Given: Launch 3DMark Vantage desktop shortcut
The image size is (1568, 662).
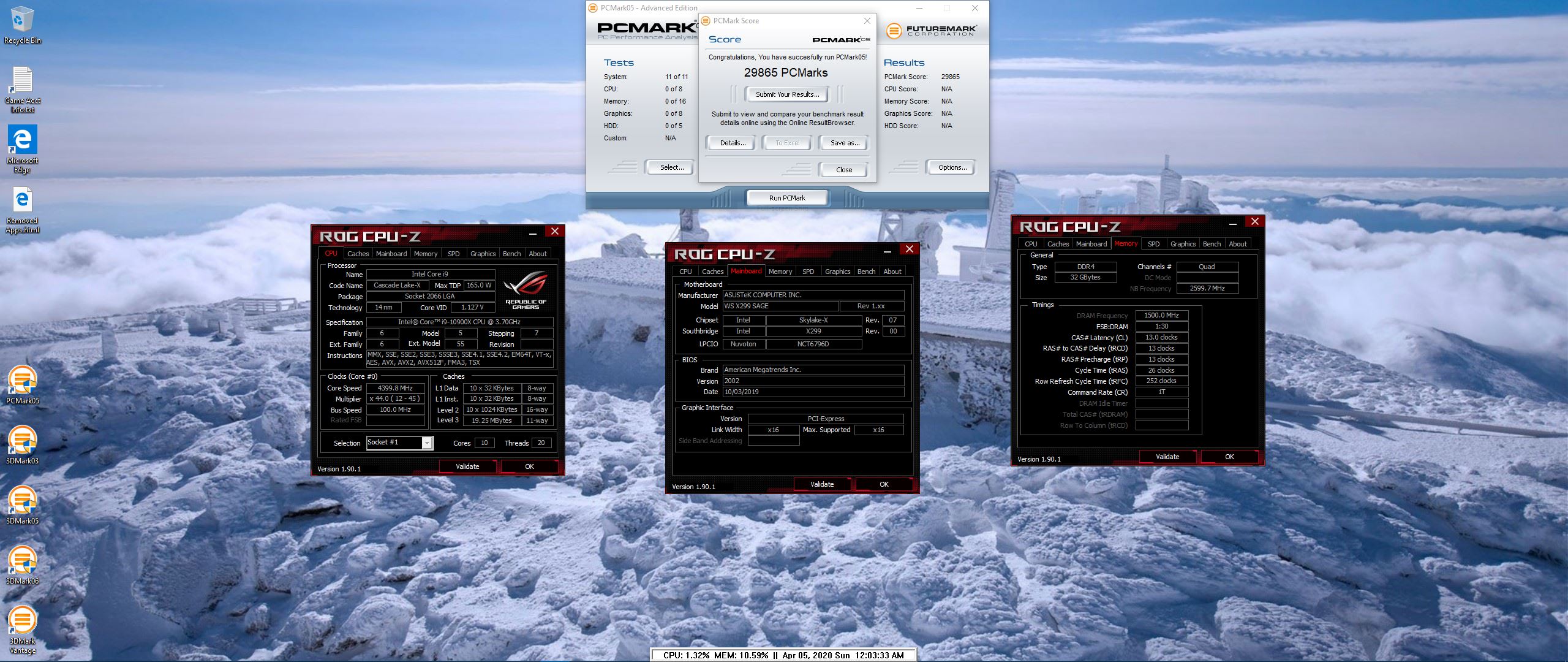Looking at the screenshot, I should pos(22,630).
